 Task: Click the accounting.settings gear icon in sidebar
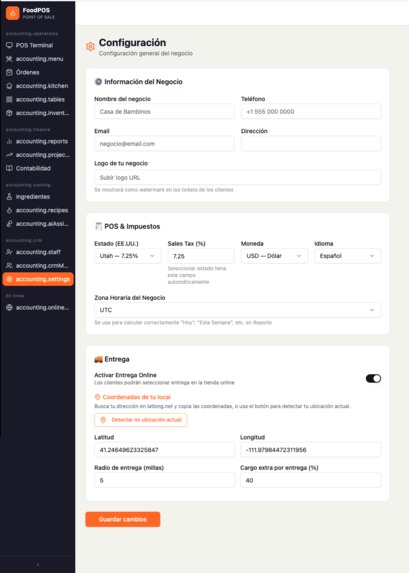pos(9,279)
